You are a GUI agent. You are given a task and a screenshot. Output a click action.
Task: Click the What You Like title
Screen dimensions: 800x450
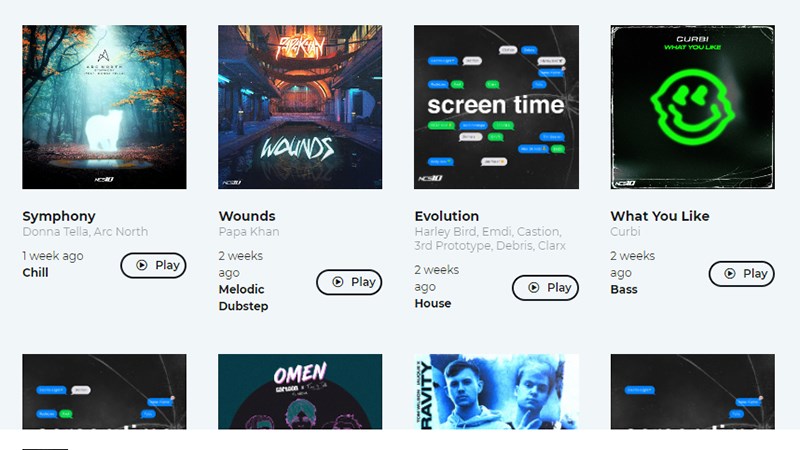tap(660, 216)
